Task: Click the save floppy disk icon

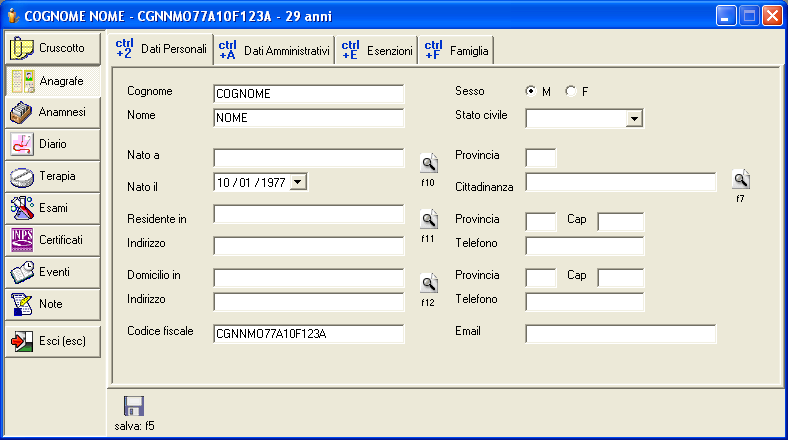Action: pyautogui.click(x=134, y=406)
